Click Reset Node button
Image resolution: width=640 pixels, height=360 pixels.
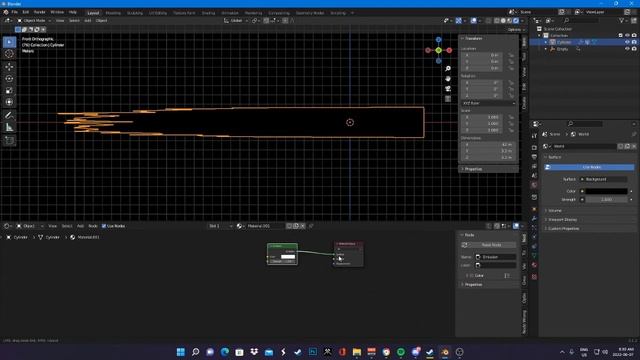click(x=489, y=245)
